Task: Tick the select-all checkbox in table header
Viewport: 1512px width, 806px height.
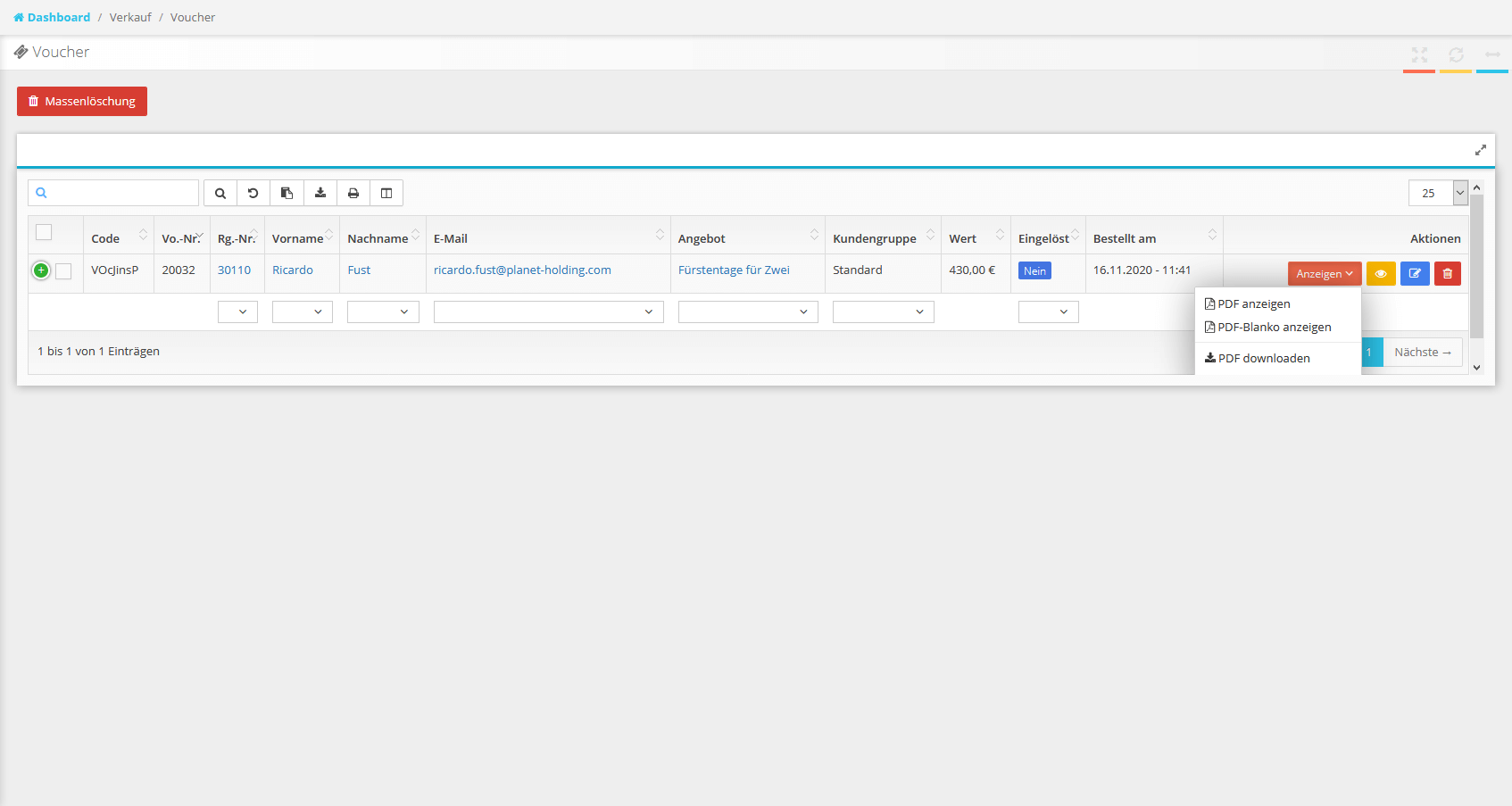Action: [44, 233]
